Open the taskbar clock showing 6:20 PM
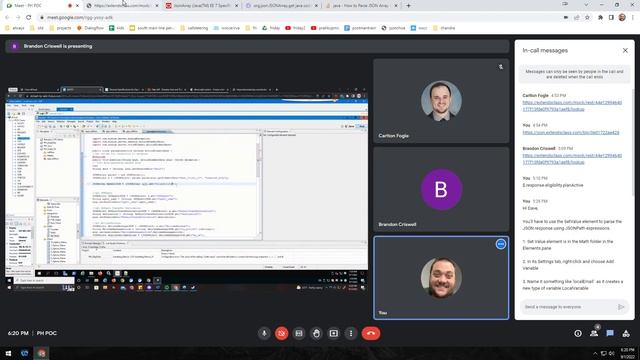The width and height of the screenshot is (640, 360). click(627, 353)
